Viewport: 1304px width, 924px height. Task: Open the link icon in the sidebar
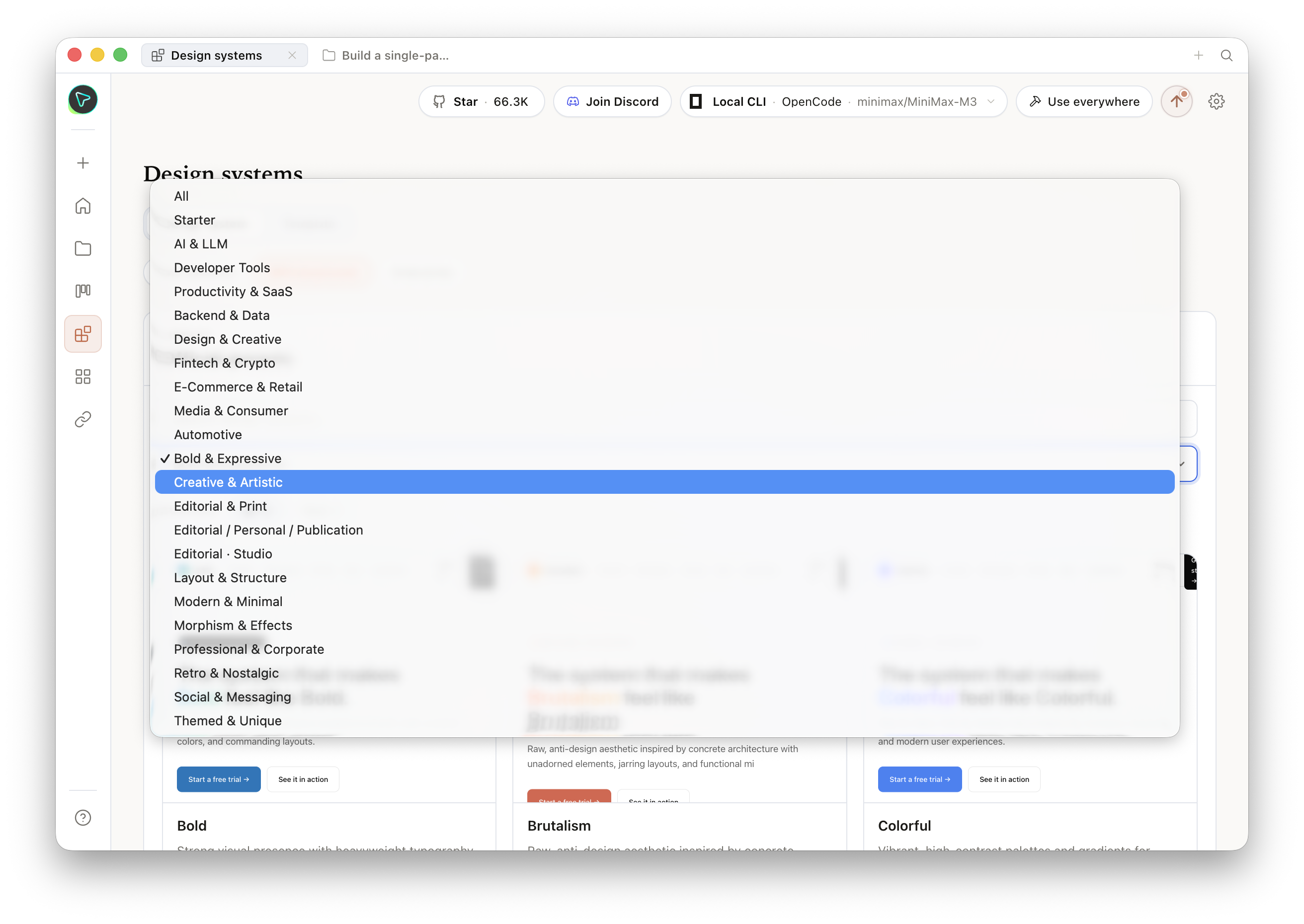click(x=82, y=419)
